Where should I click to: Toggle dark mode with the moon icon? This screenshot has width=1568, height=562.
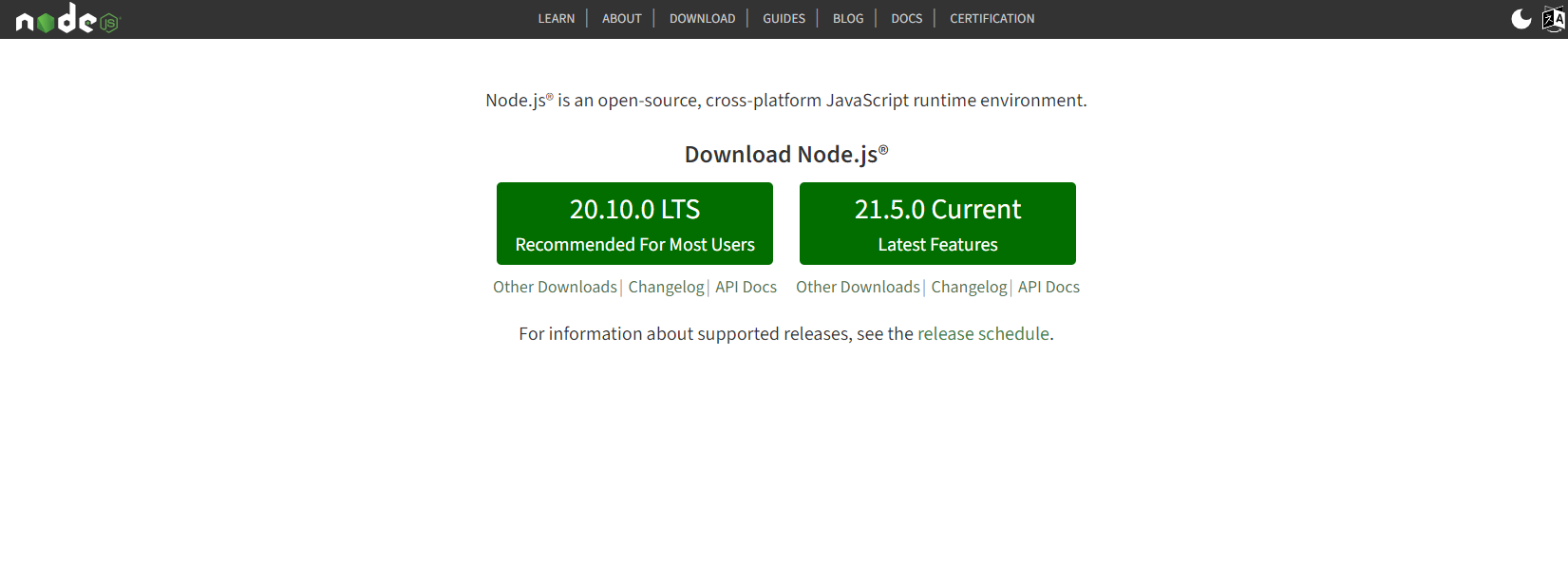tap(1521, 19)
